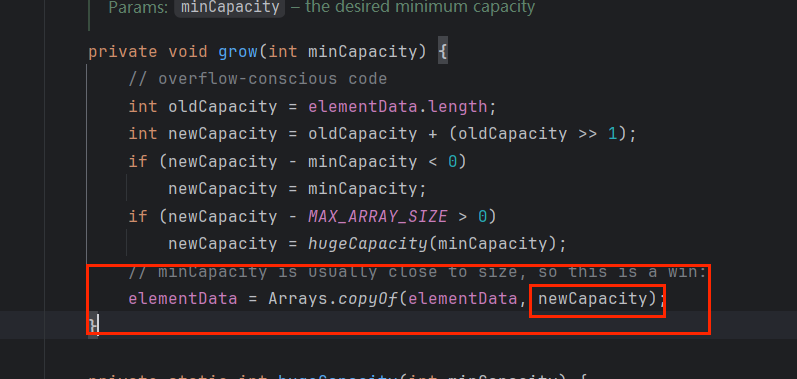Click the 0 in 'minCapacity < 0'
Screen dimensions: 797x379
[452, 161]
